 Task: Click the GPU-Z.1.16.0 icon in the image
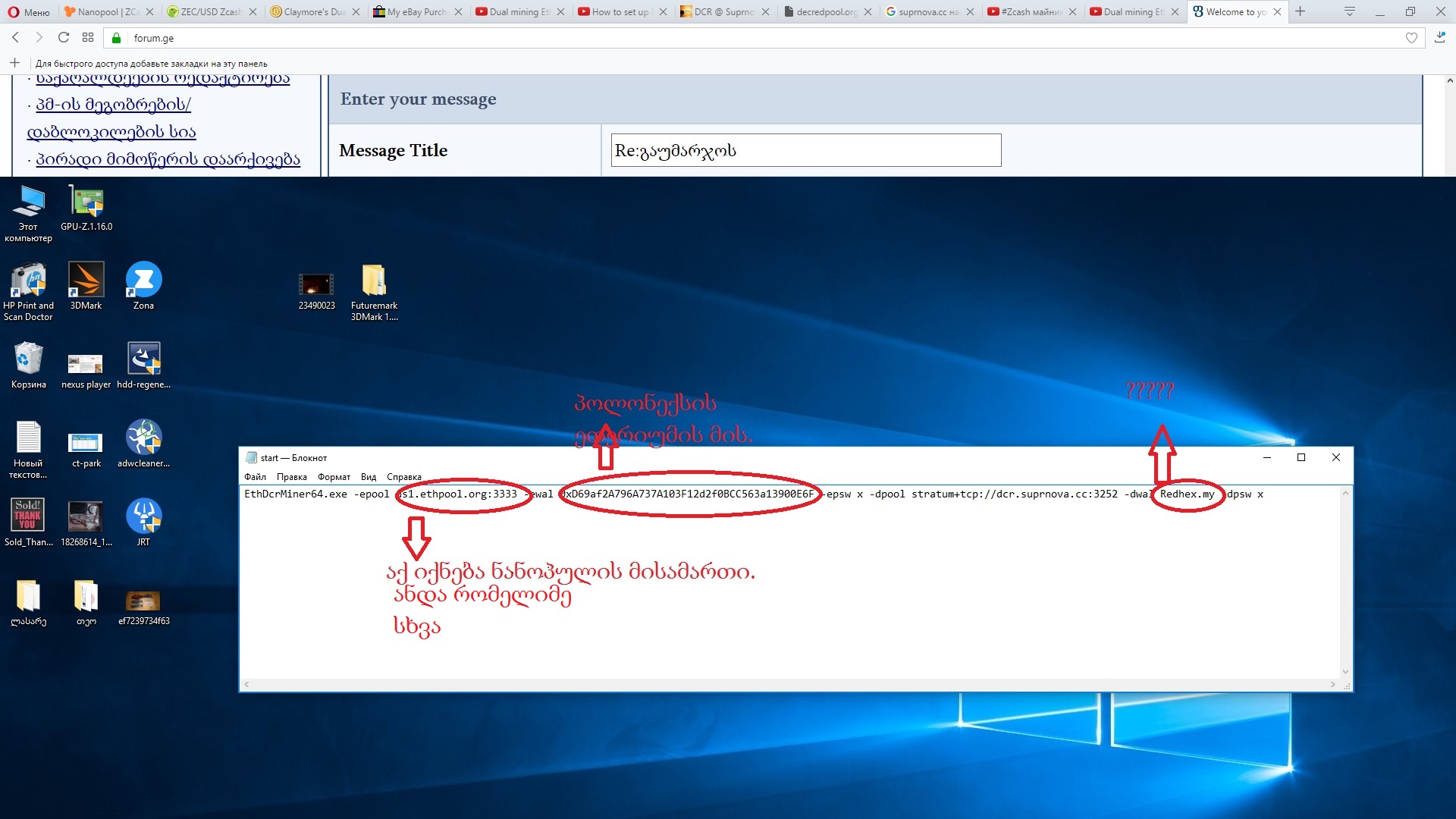click(86, 202)
